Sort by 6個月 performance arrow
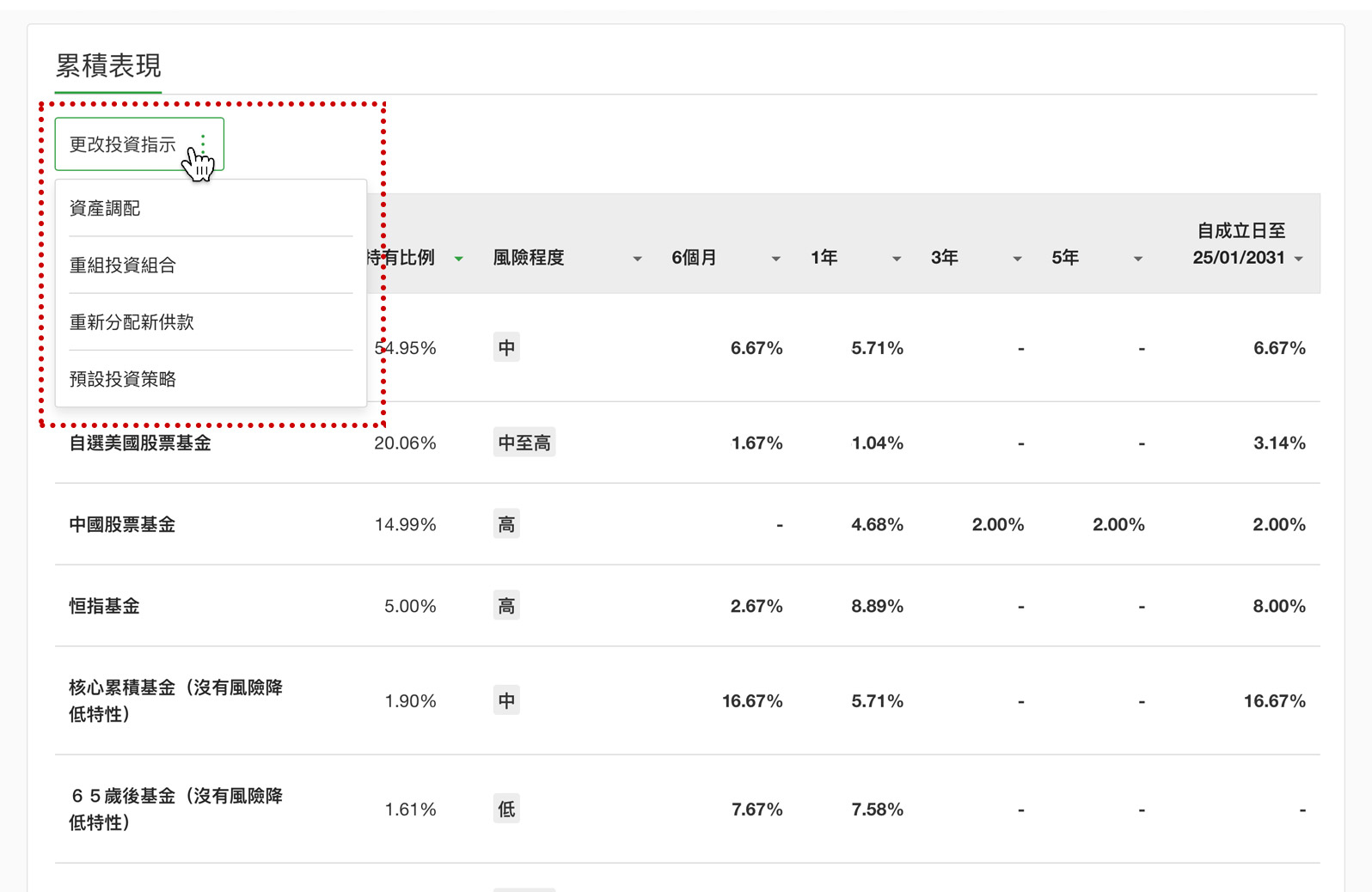1372x892 pixels. tap(775, 259)
